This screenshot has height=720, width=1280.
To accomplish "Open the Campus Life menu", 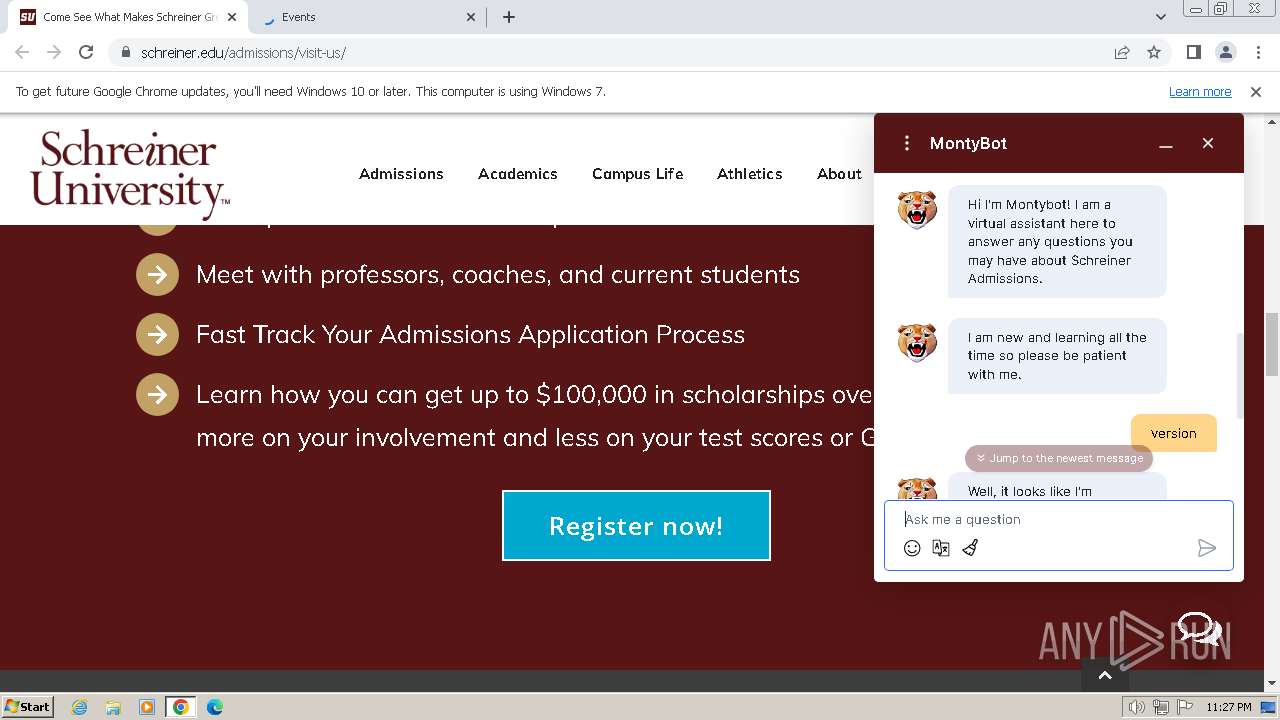I will coord(638,174).
